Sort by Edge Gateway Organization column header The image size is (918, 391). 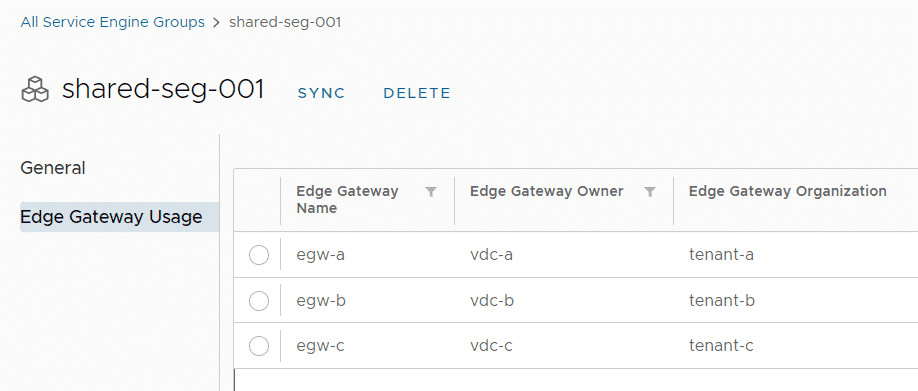coord(787,191)
